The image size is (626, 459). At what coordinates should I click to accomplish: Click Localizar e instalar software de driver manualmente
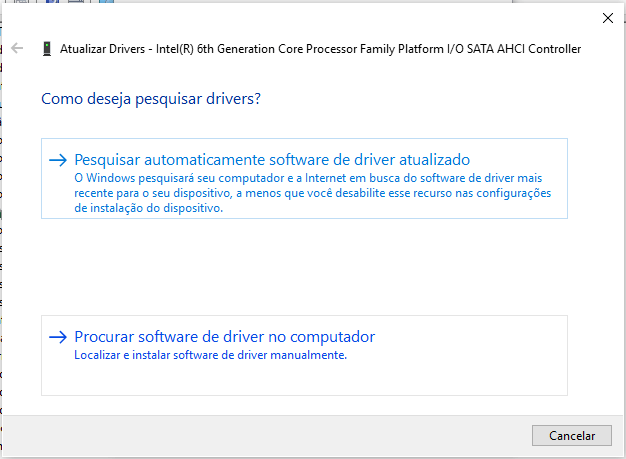pos(210,355)
